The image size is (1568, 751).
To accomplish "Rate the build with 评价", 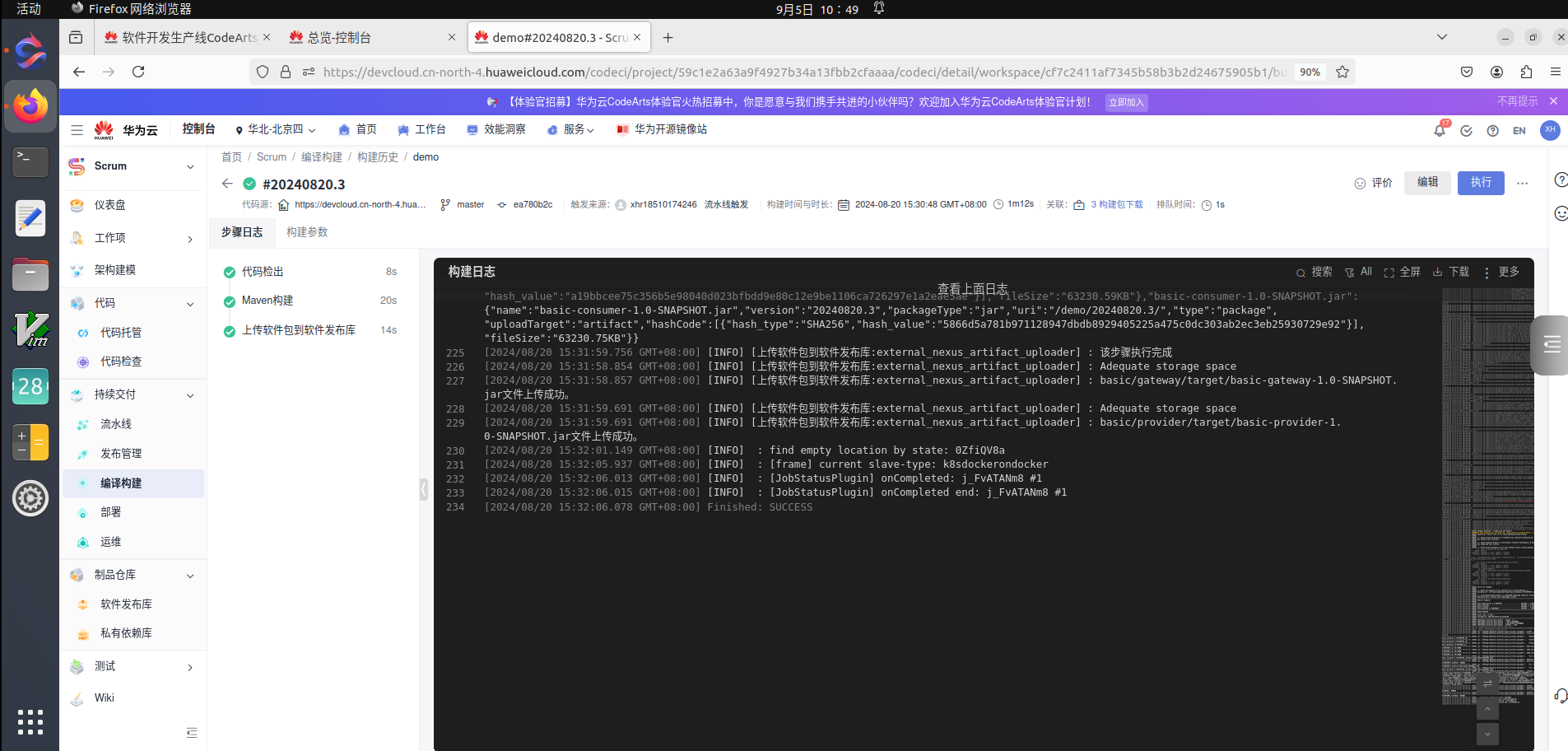I will [1374, 183].
